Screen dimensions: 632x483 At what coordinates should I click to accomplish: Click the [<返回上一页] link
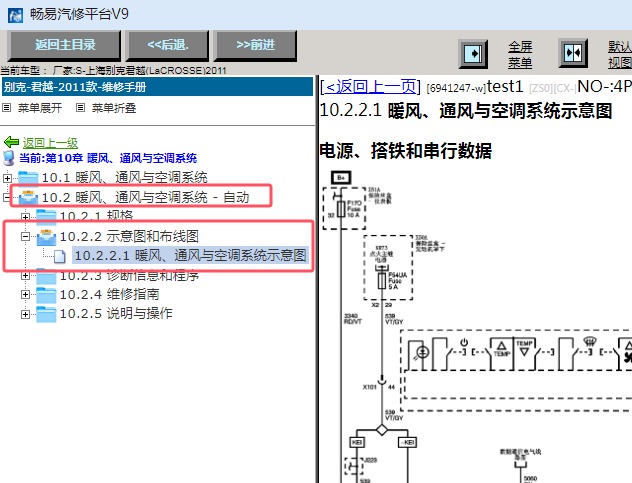(370, 86)
